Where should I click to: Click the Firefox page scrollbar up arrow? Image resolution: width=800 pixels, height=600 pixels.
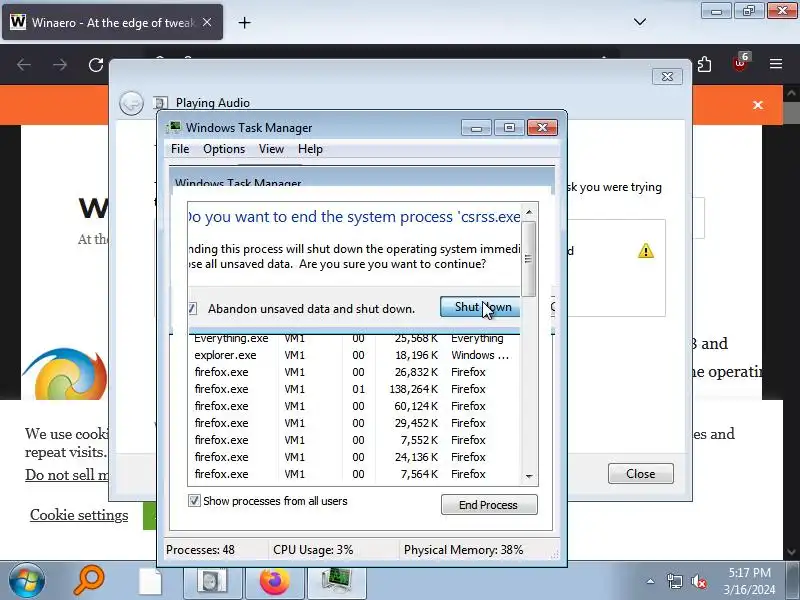791,93
